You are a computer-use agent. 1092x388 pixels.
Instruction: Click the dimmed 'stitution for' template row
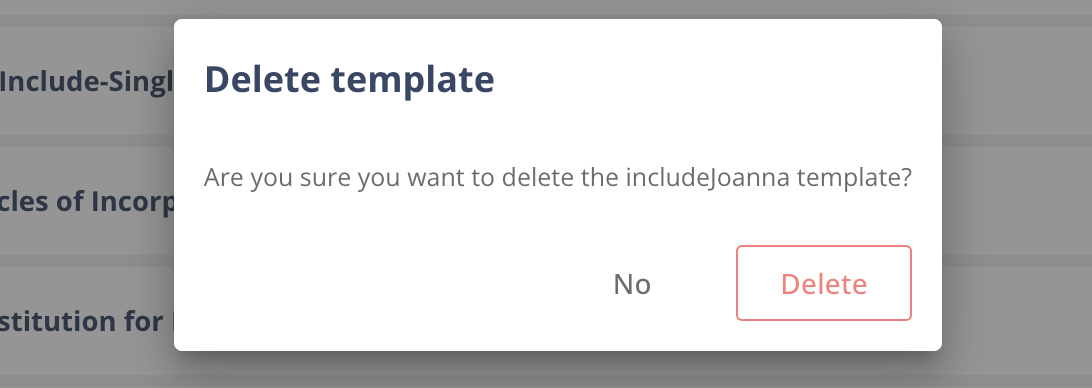(x=86, y=320)
